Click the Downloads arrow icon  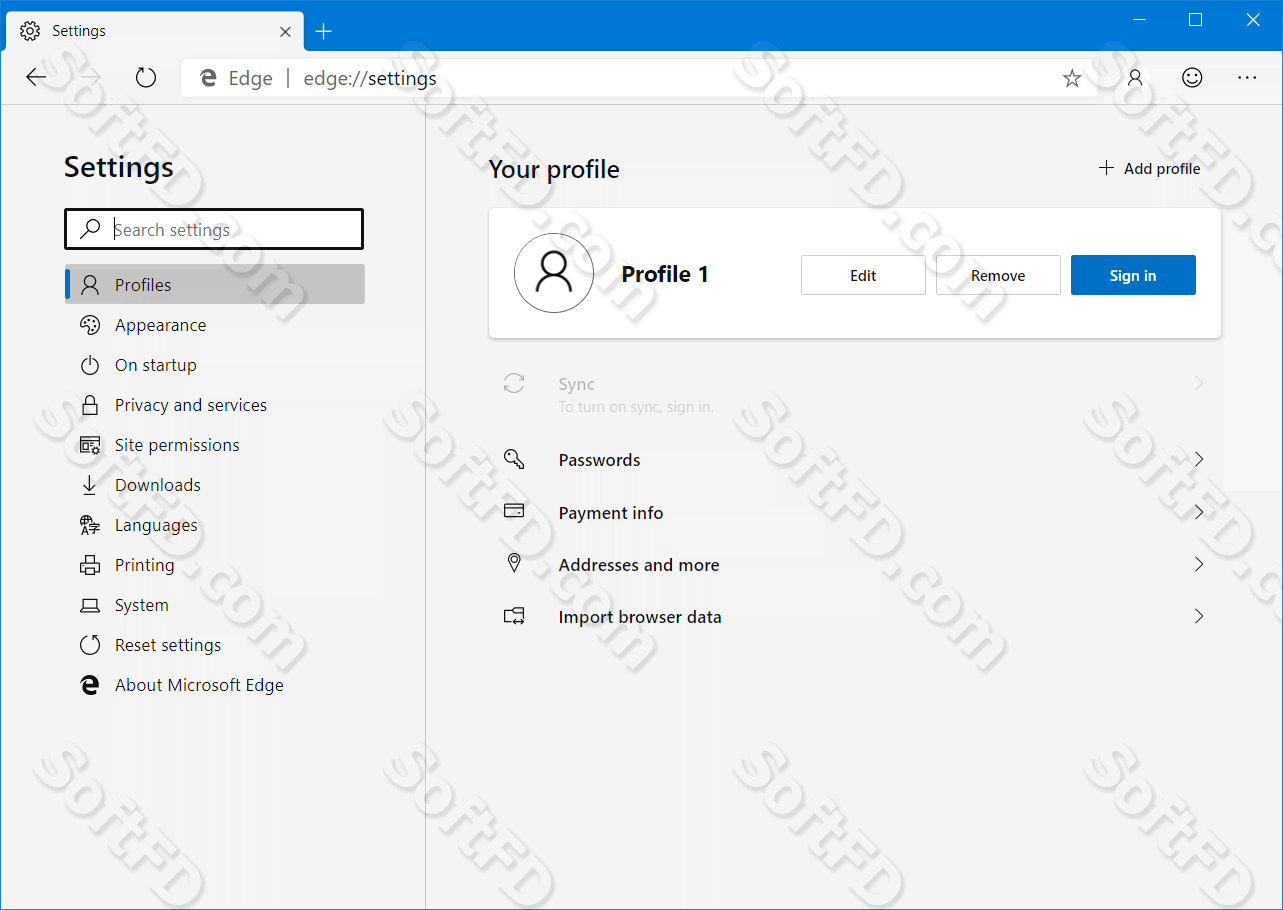click(90, 485)
